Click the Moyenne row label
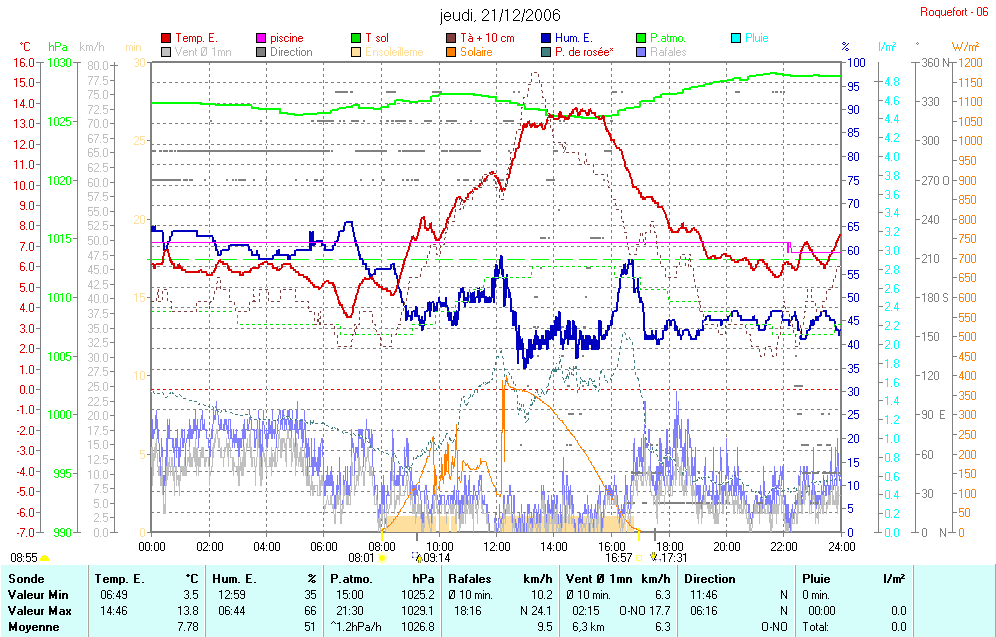The height and width of the screenshot is (637, 996). pos(34,627)
